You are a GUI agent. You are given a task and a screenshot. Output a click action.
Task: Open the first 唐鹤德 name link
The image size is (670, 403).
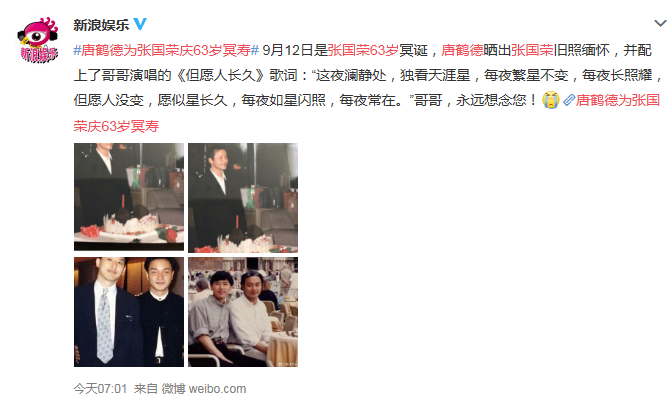[462, 50]
